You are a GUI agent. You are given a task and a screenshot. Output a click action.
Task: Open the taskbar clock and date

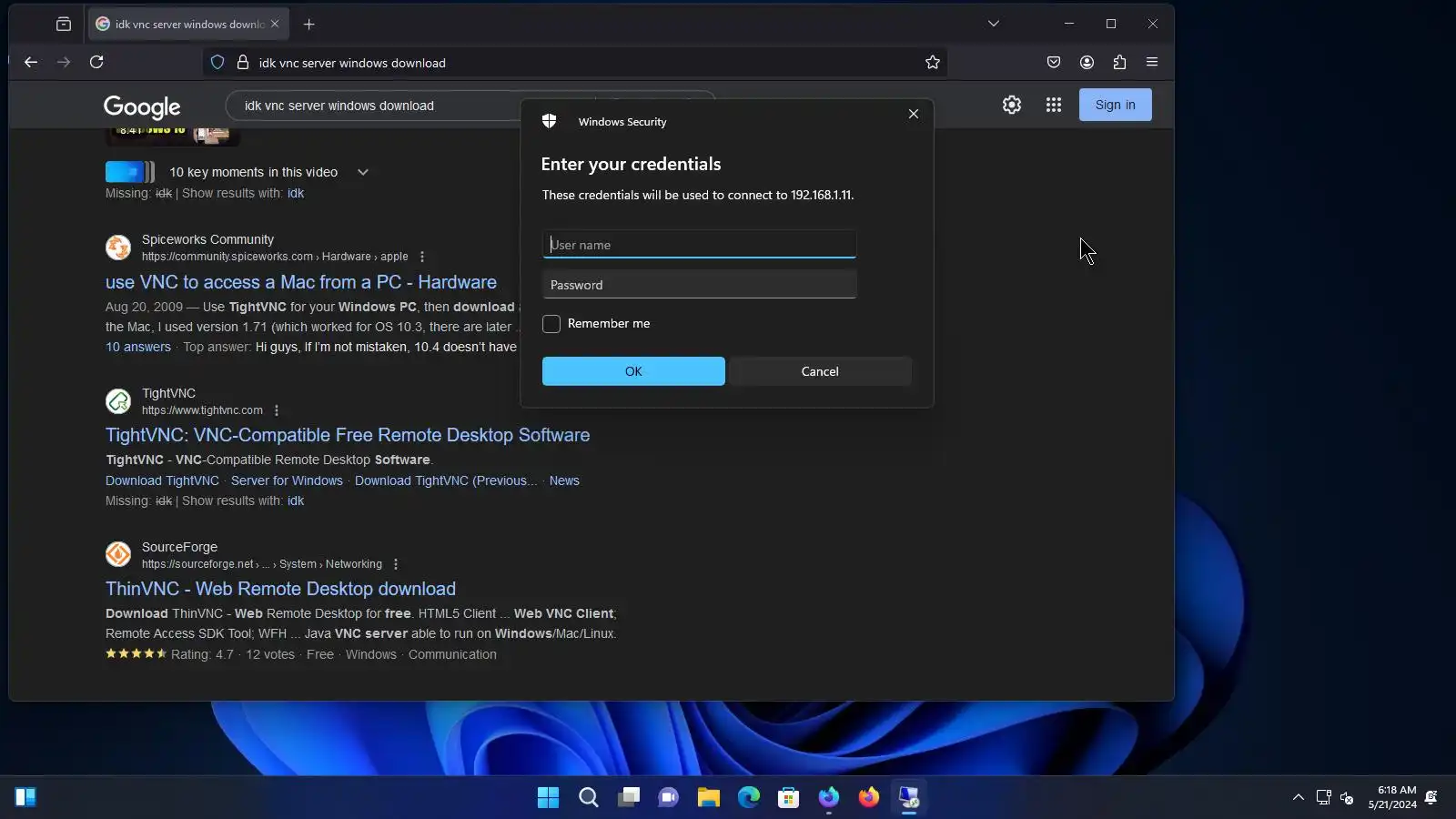[1392, 798]
